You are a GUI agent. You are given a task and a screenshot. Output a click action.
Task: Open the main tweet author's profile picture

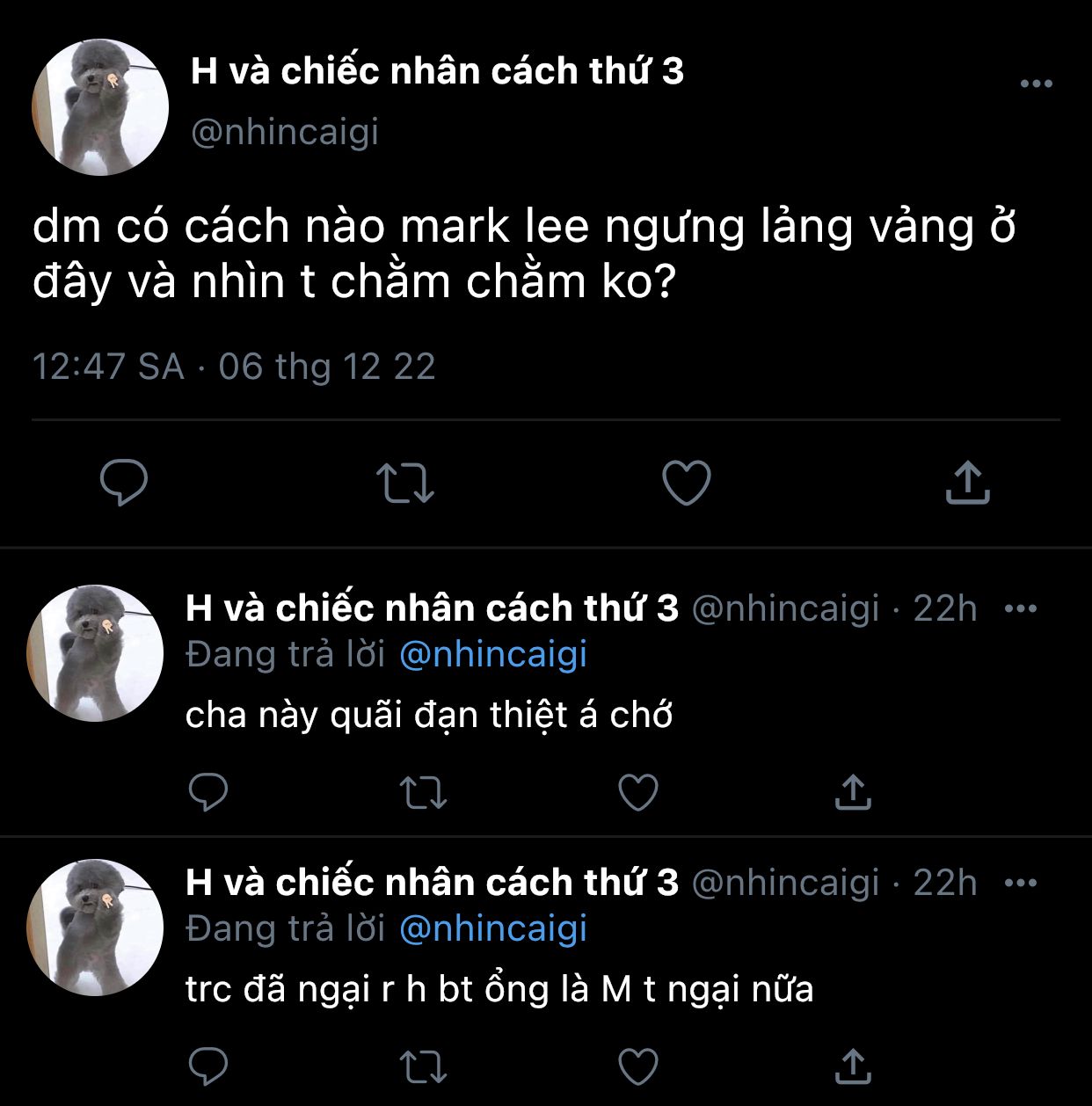100,107
